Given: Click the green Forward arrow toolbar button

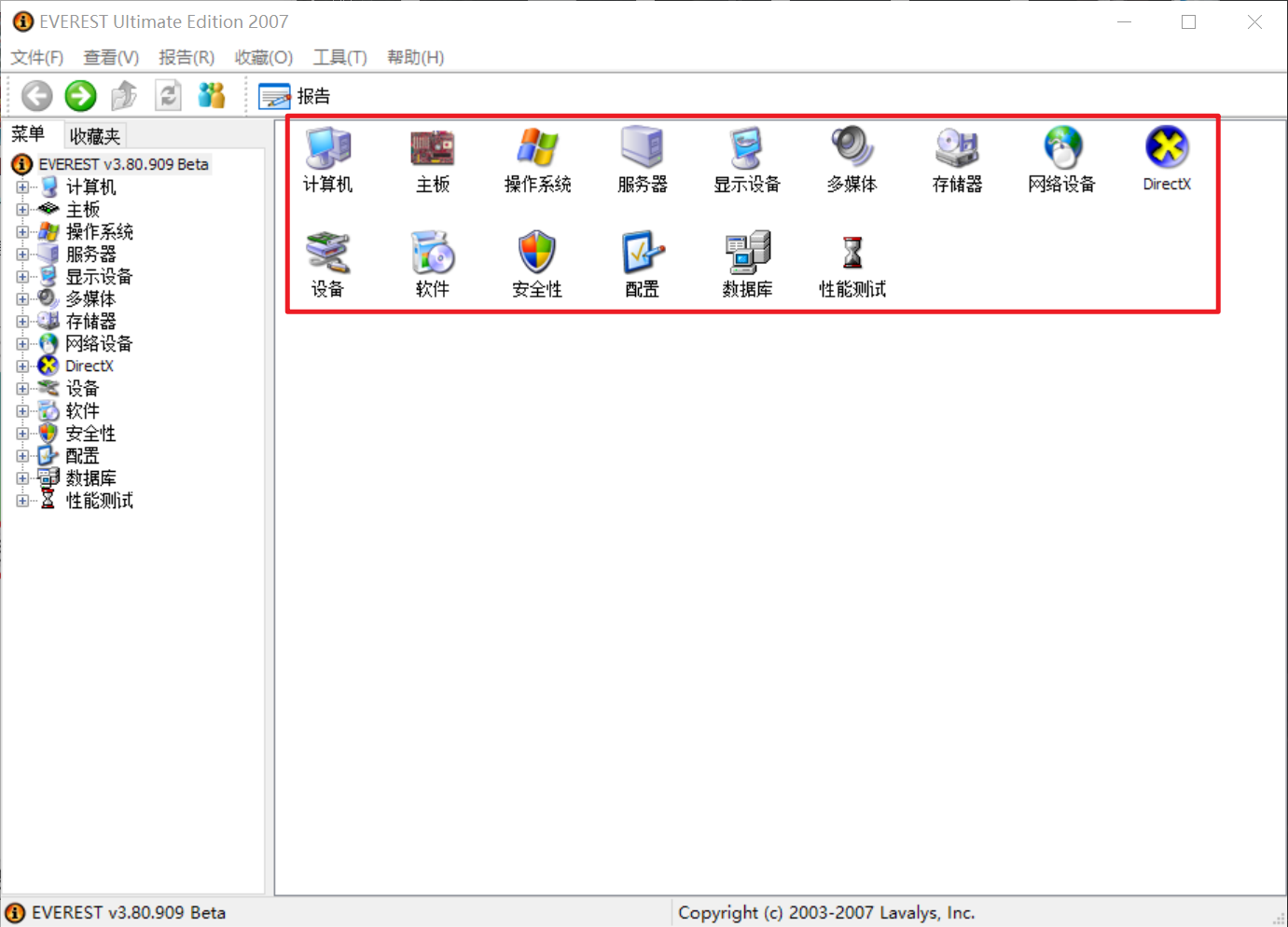Looking at the screenshot, I should [x=80, y=95].
